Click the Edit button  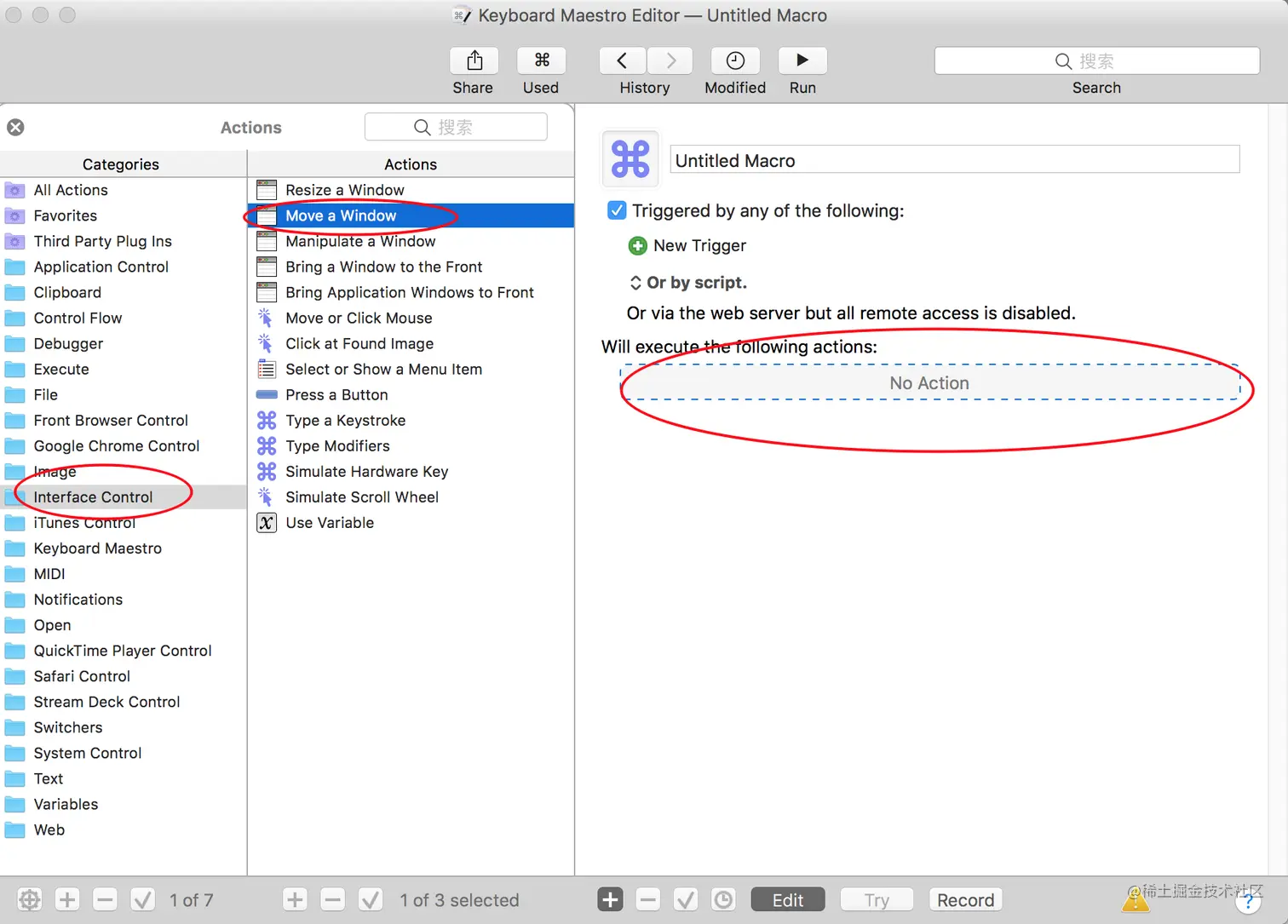coord(788,899)
